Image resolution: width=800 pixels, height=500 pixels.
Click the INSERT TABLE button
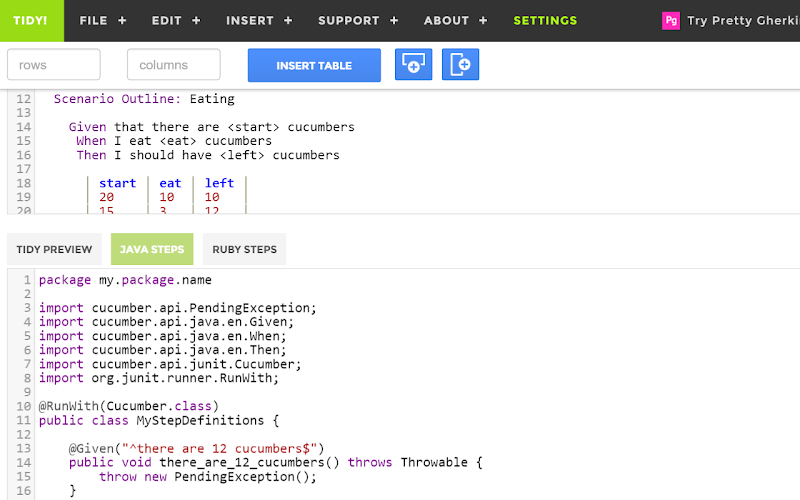pyautogui.click(x=314, y=65)
